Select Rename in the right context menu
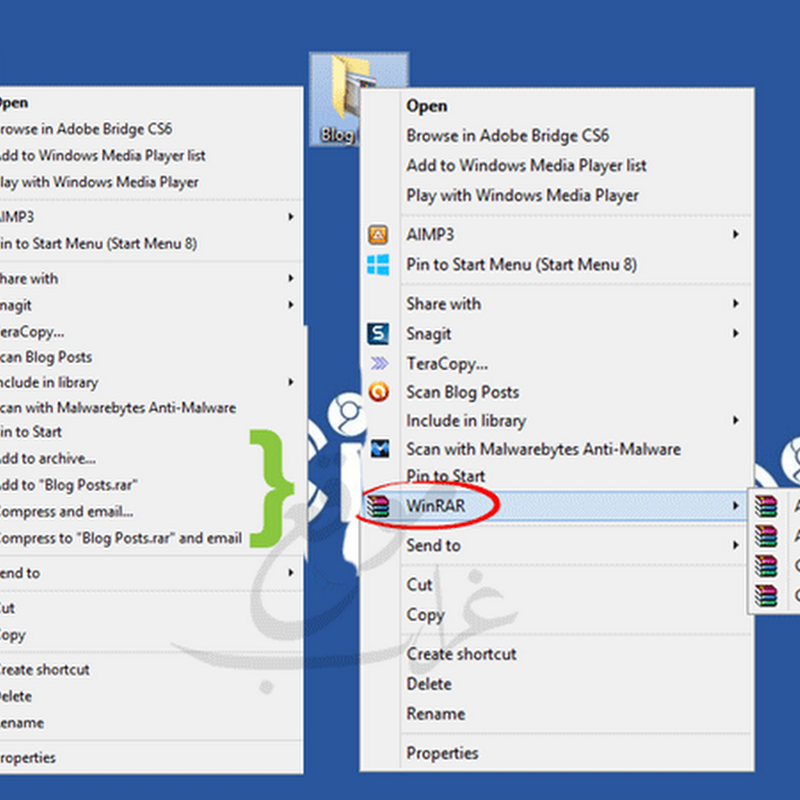The image size is (800, 800). pyautogui.click(x=436, y=714)
